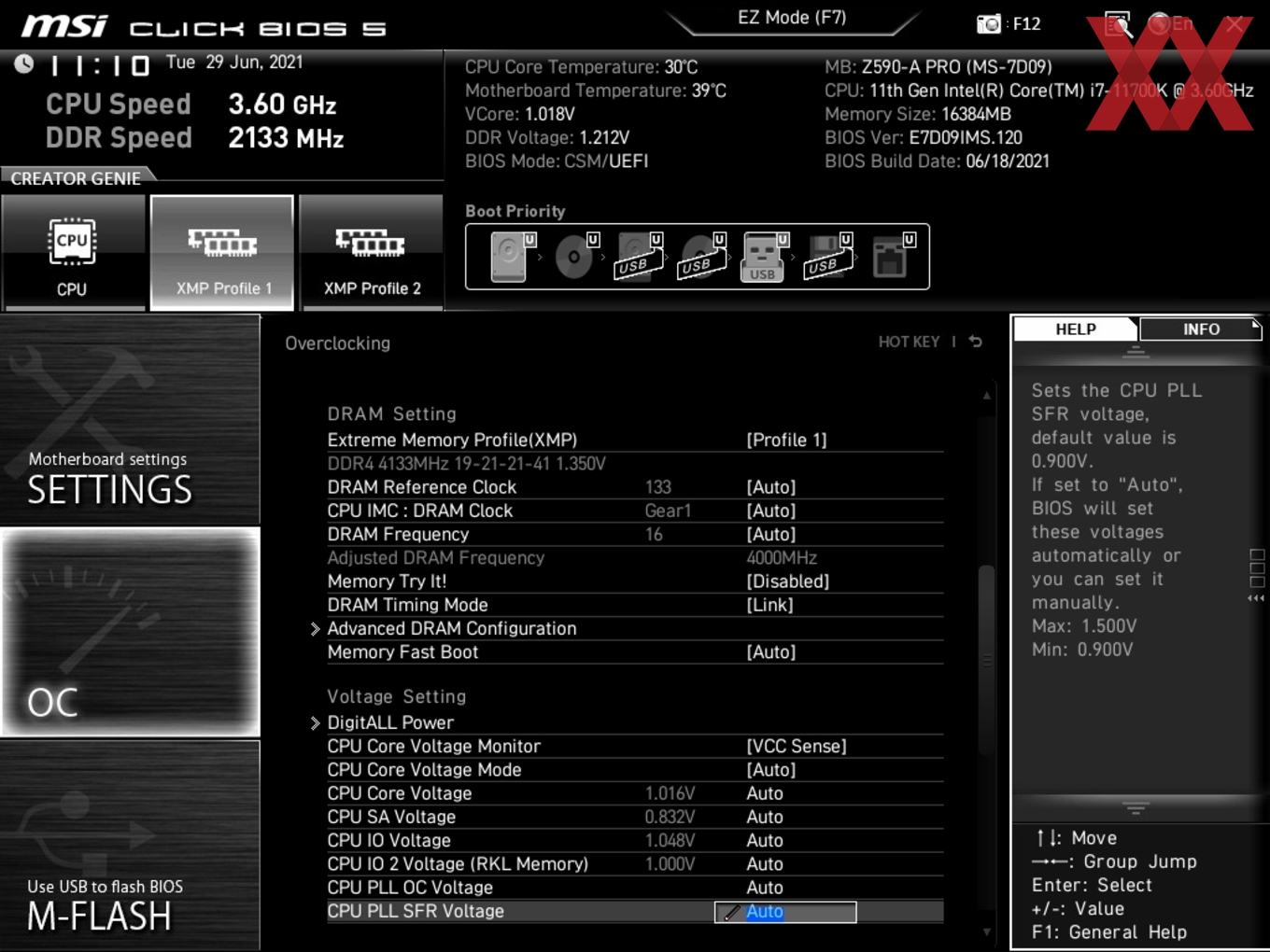The image size is (1270, 952).
Task: Take a screenshot with the camera icon
Action: coord(988,23)
